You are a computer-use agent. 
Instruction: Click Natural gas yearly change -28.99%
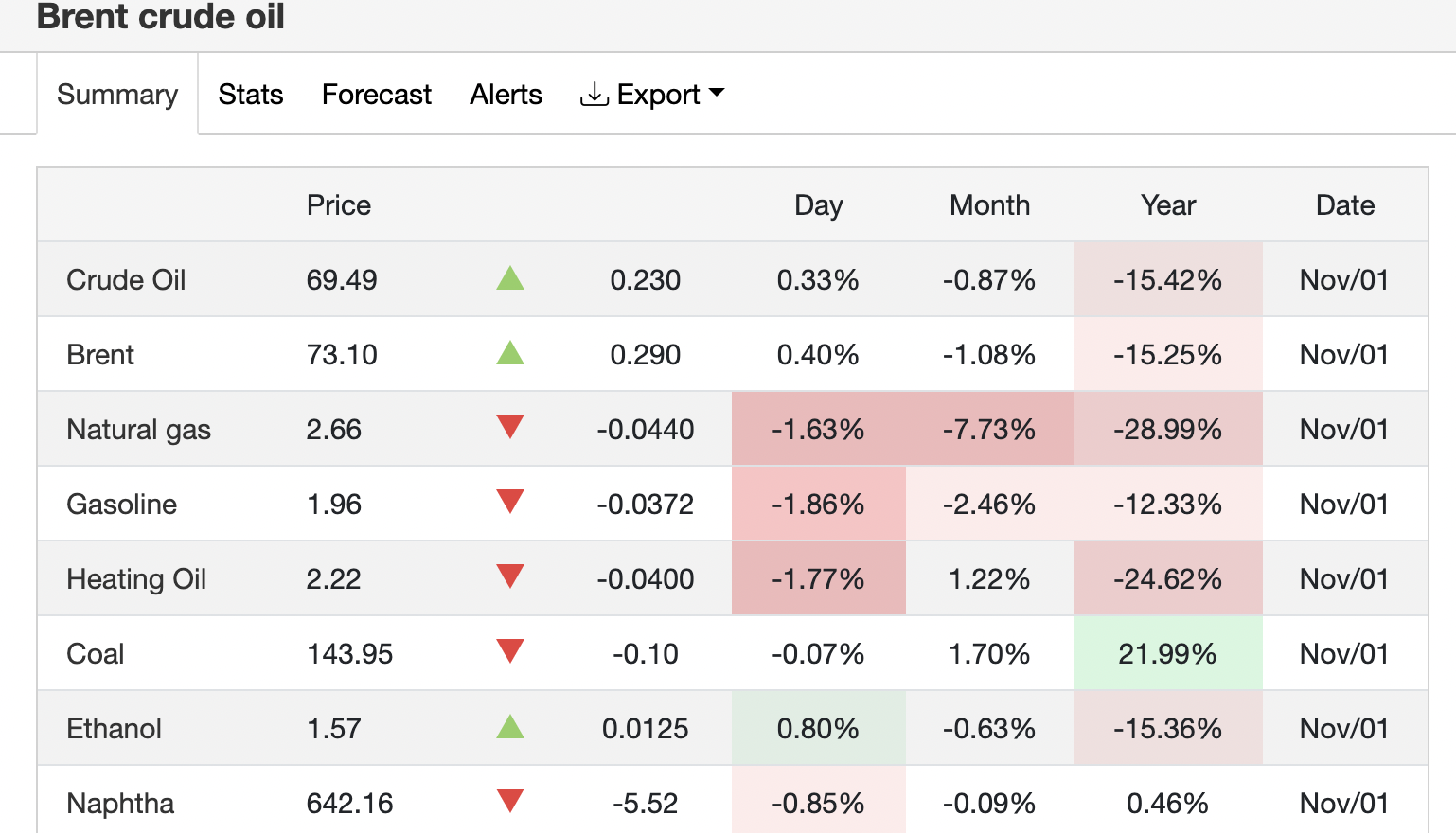tap(1168, 430)
